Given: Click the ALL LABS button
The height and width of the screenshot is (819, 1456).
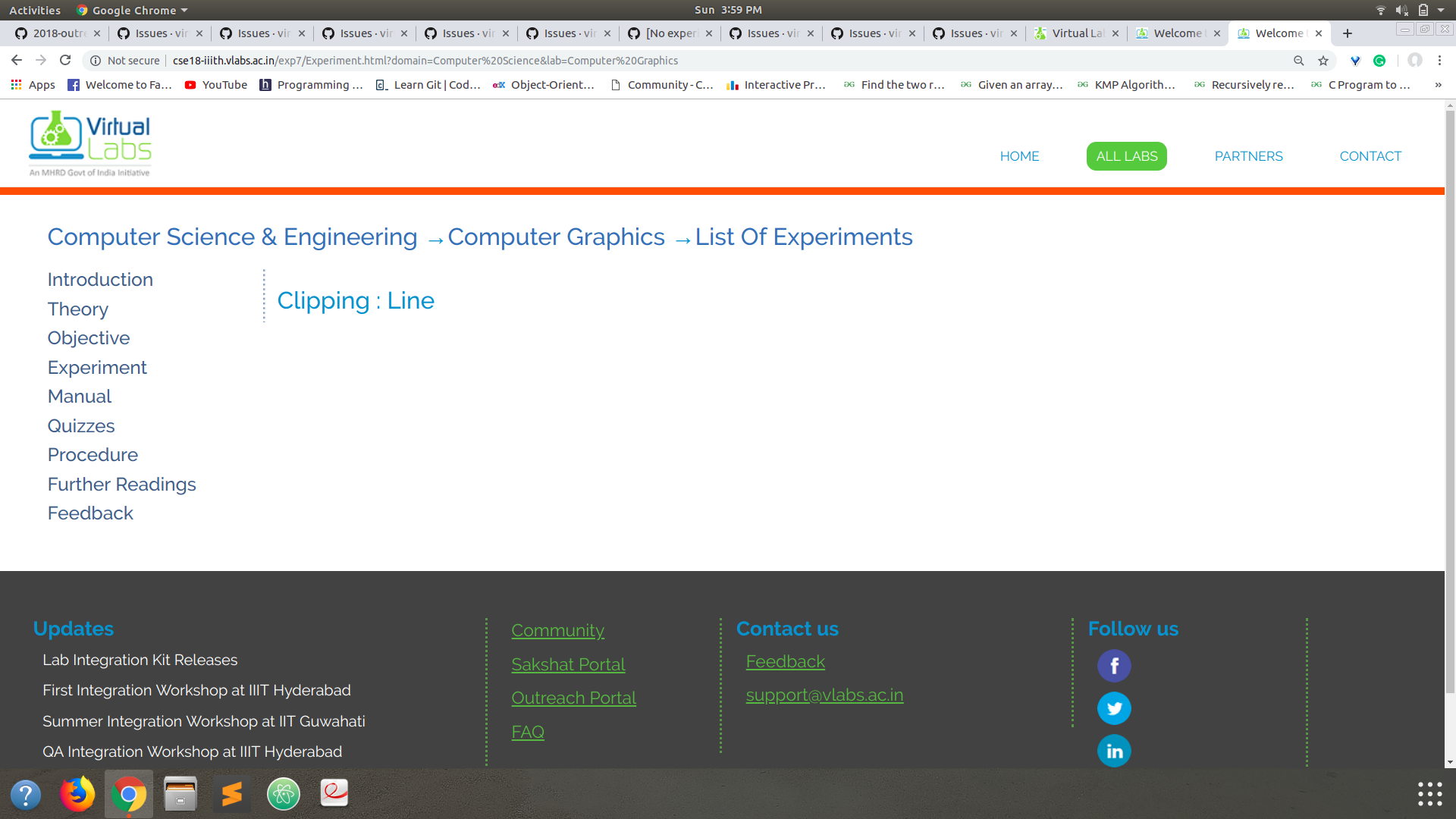Looking at the screenshot, I should pyautogui.click(x=1126, y=156).
